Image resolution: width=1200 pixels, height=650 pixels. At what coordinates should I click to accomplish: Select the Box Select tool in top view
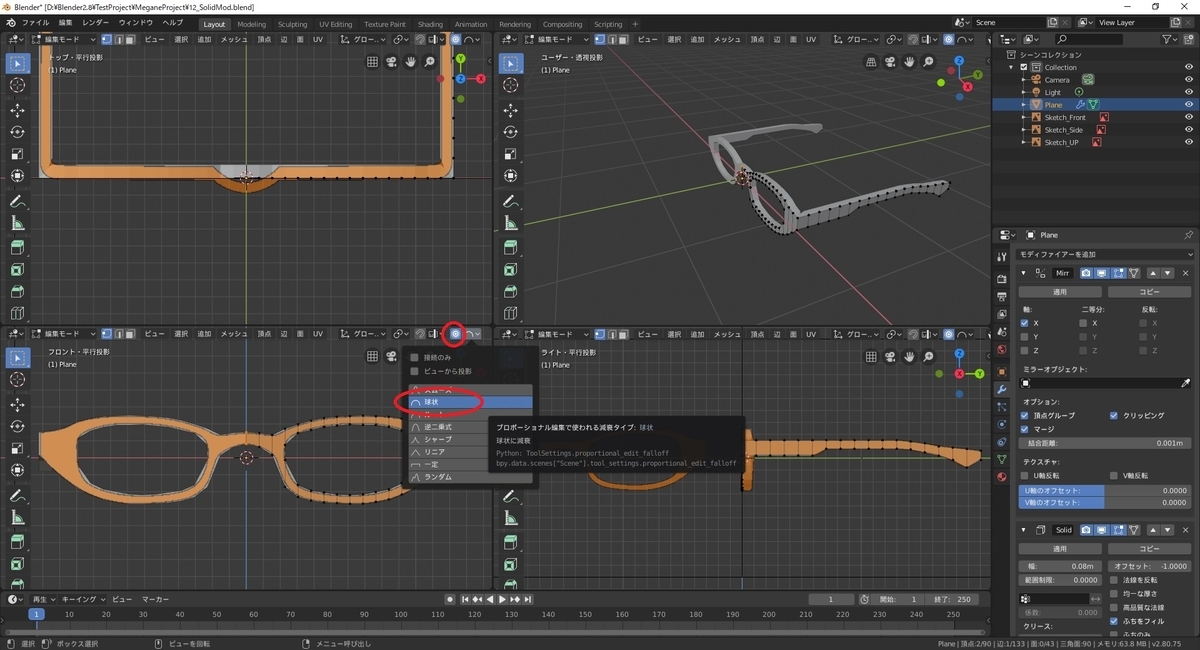17,62
